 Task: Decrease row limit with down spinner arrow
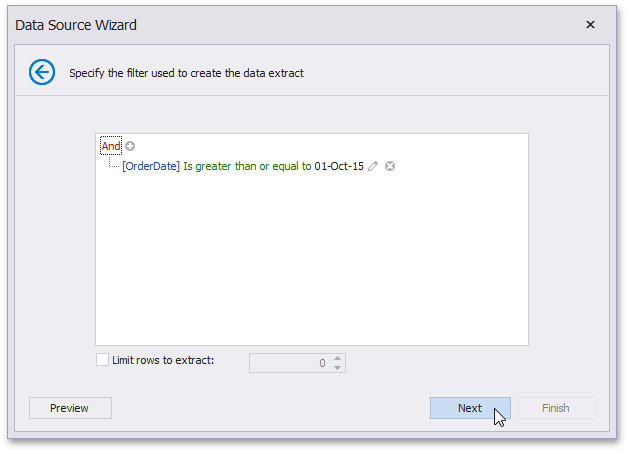(x=338, y=367)
